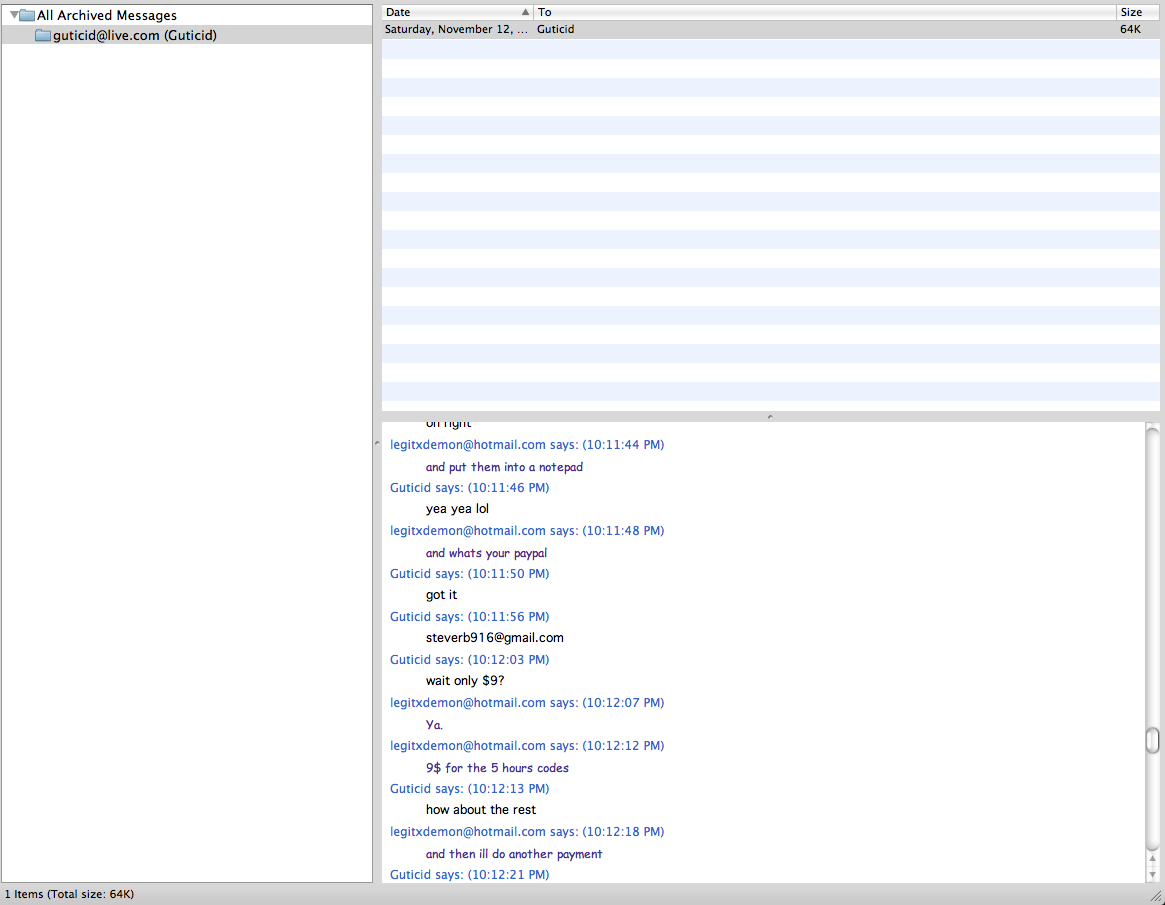Click the sidebar divider handle beside the transcript
The image size is (1165, 905).
coord(377,444)
